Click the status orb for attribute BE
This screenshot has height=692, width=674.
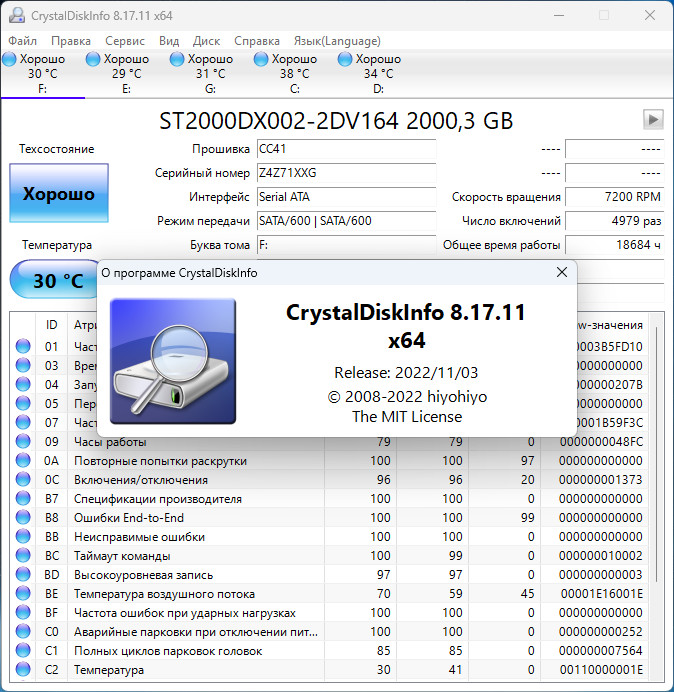[x=23, y=594]
